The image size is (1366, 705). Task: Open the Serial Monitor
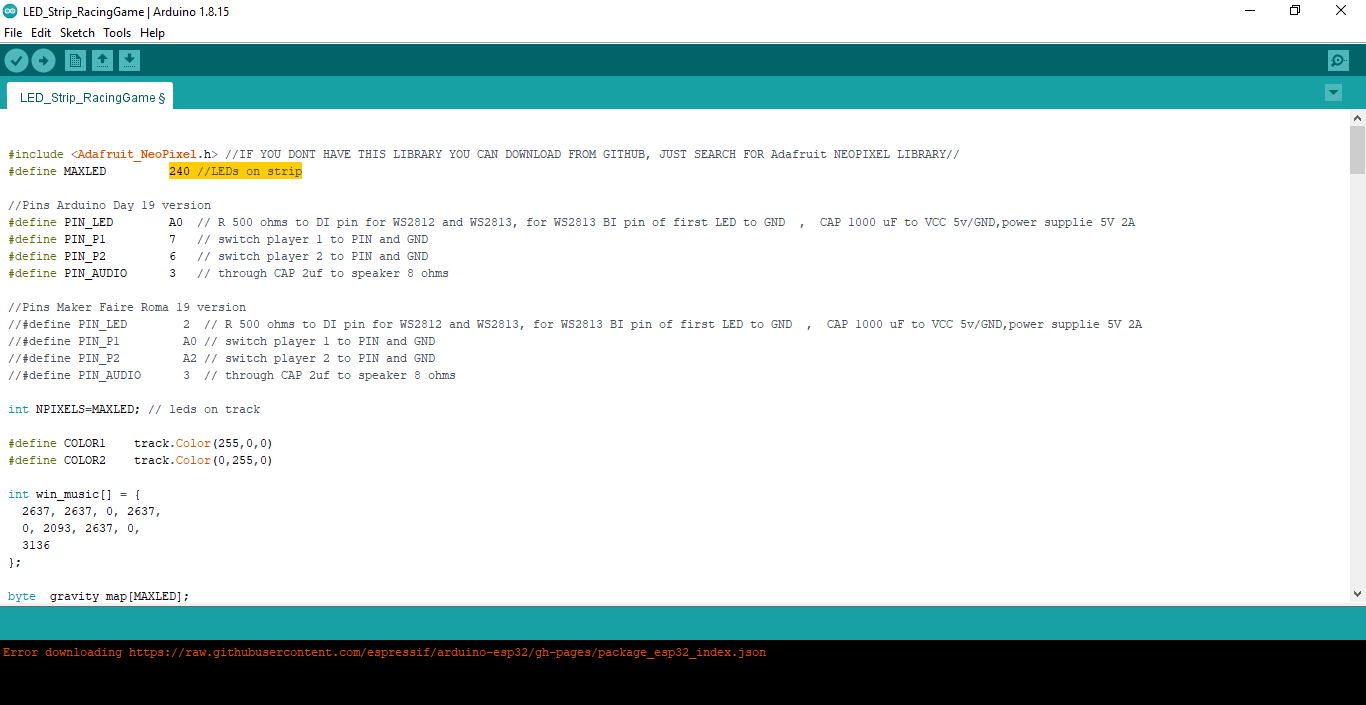click(x=1338, y=60)
